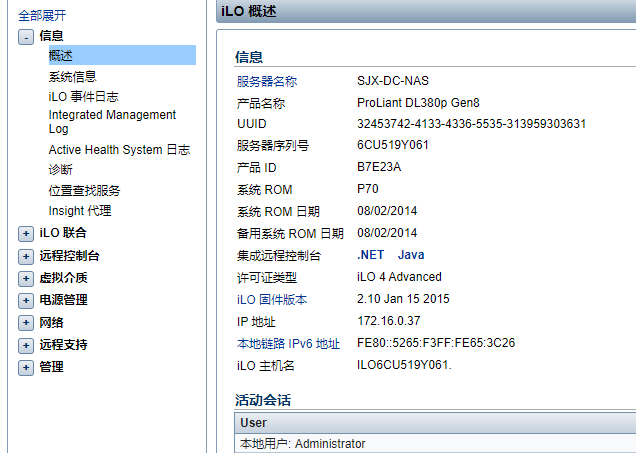
Task: Open iLO 事件日志
Action: [83, 97]
